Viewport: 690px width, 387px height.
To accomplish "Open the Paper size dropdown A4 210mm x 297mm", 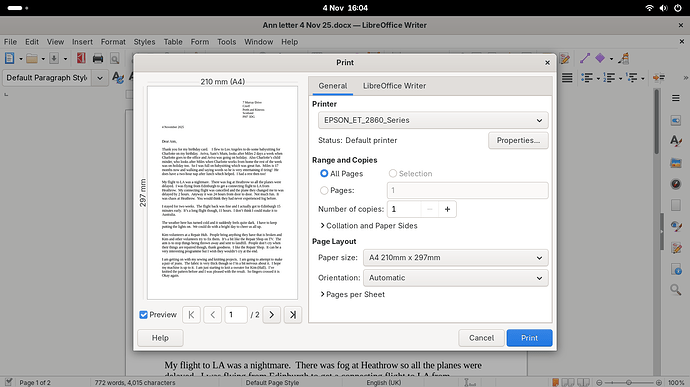I will pos(455,258).
